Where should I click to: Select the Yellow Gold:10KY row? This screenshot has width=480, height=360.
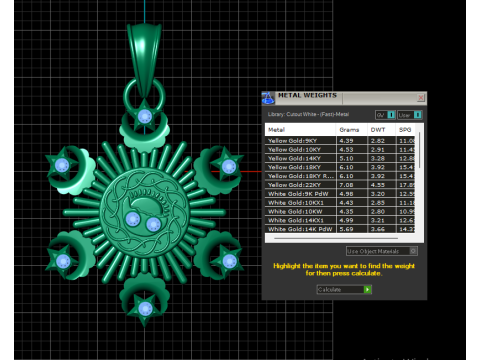pyautogui.click(x=340, y=150)
